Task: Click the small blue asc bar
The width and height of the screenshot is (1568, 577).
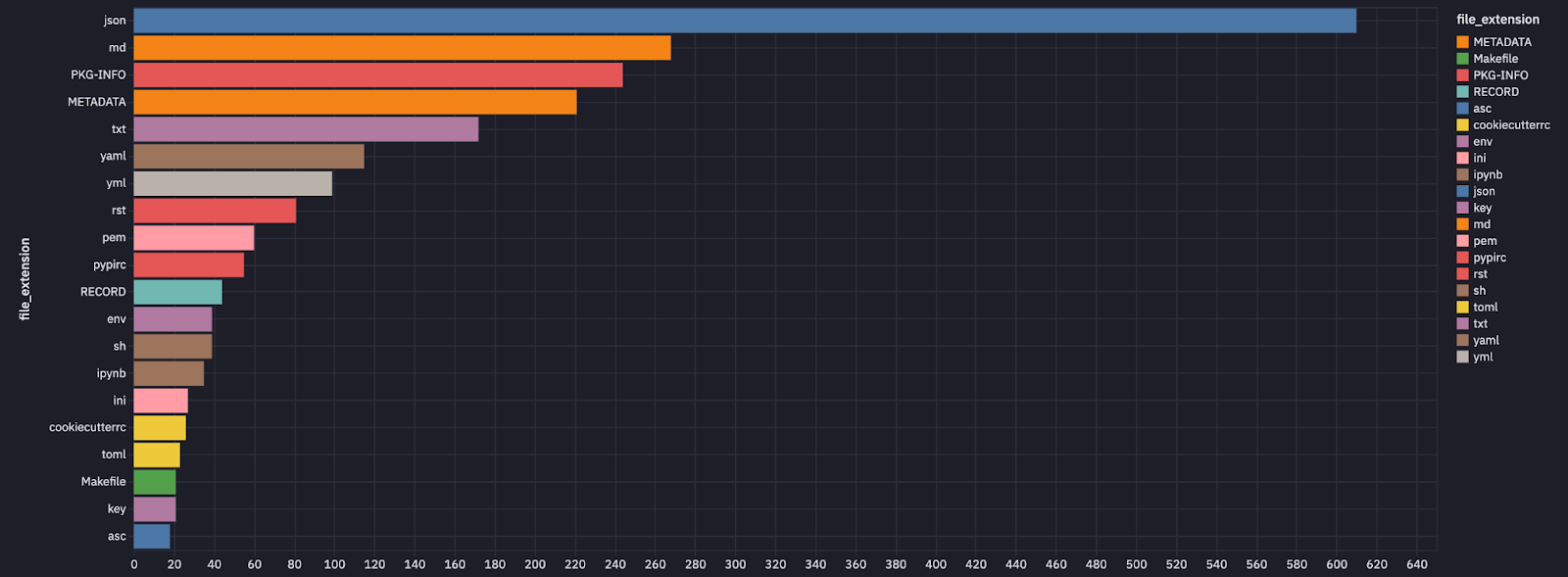Action: tap(152, 537)
